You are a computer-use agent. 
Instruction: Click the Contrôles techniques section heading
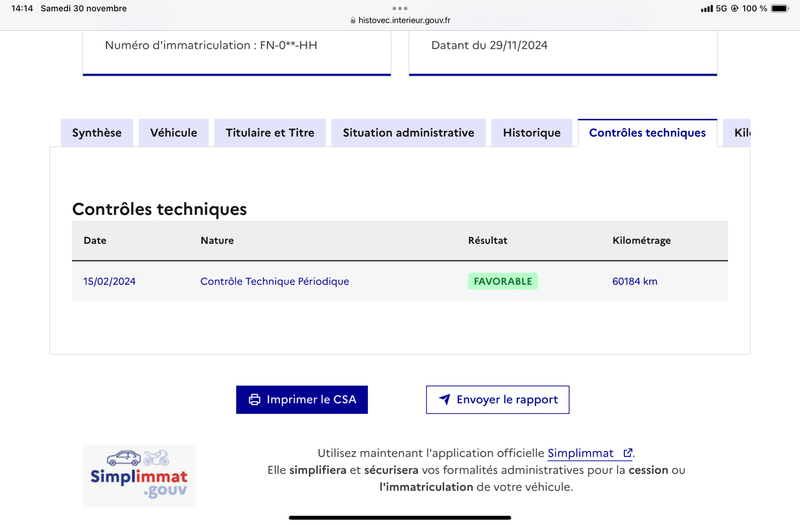pos(159,209)
